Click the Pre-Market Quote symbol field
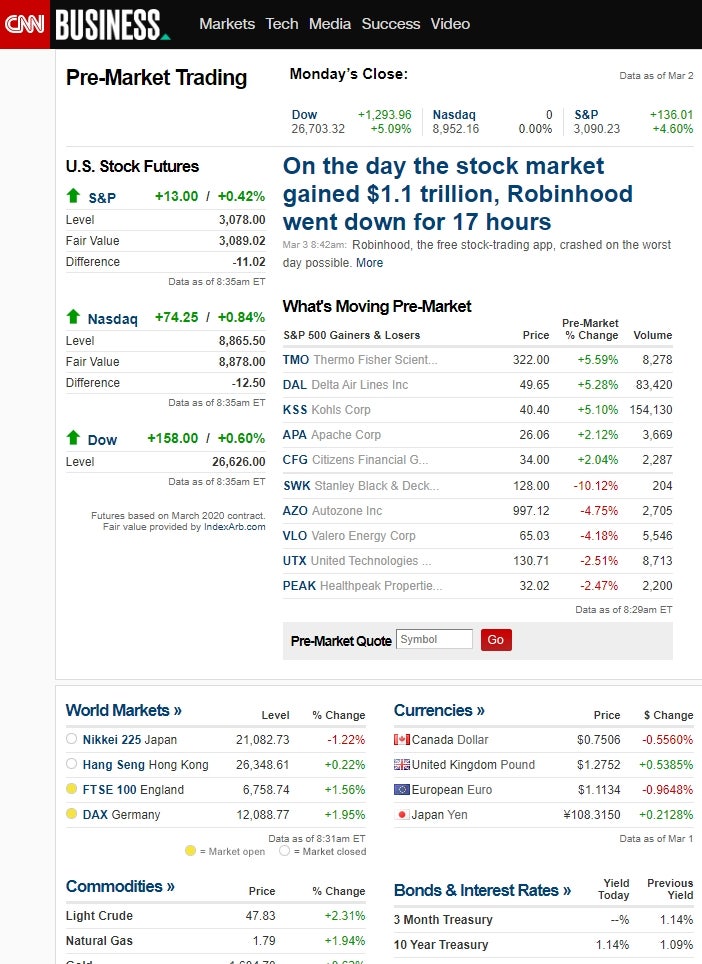702x964 pixels. [x=434, y=640]
